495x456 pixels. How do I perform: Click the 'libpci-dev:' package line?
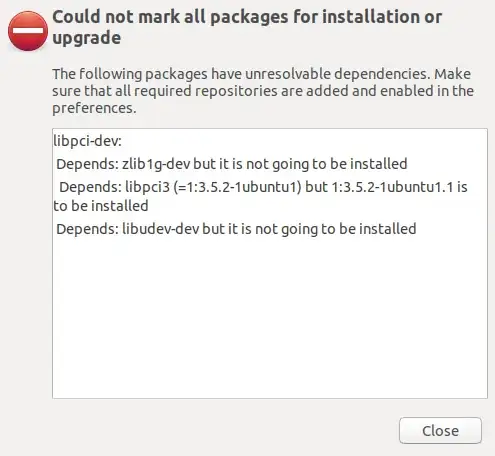click(x=87, y=141)
